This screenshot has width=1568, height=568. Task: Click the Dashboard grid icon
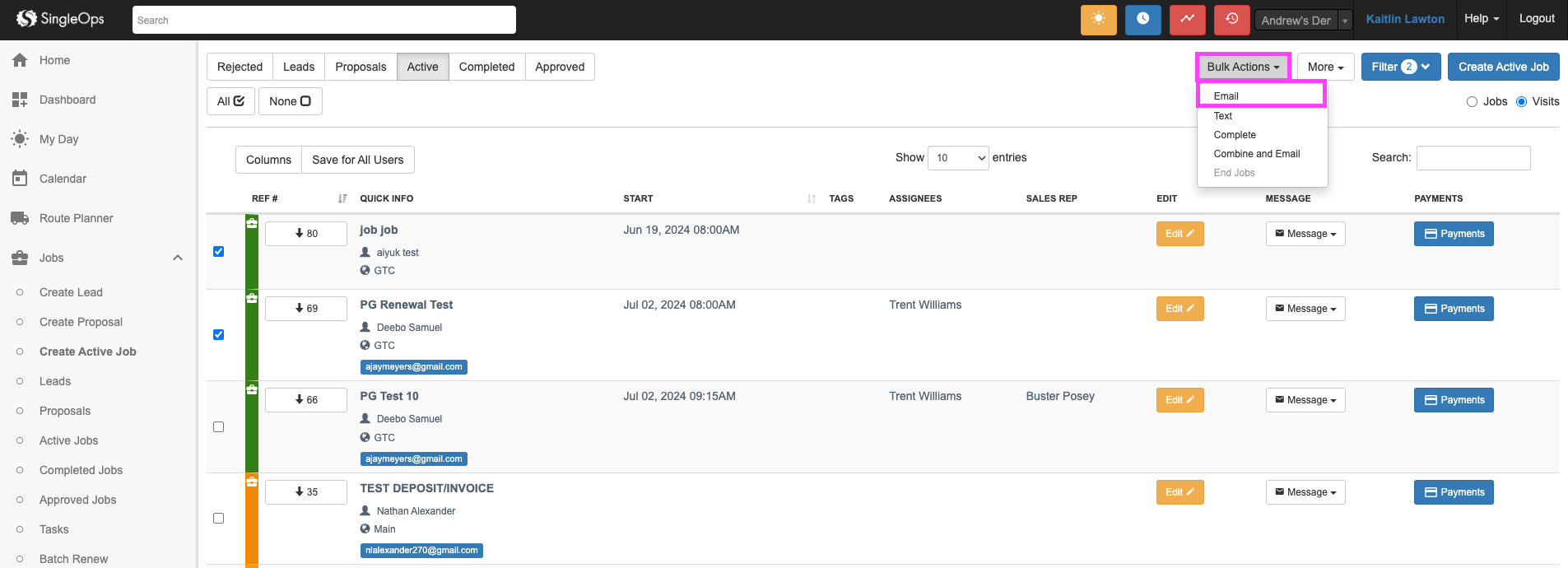[x=20, y=100]
